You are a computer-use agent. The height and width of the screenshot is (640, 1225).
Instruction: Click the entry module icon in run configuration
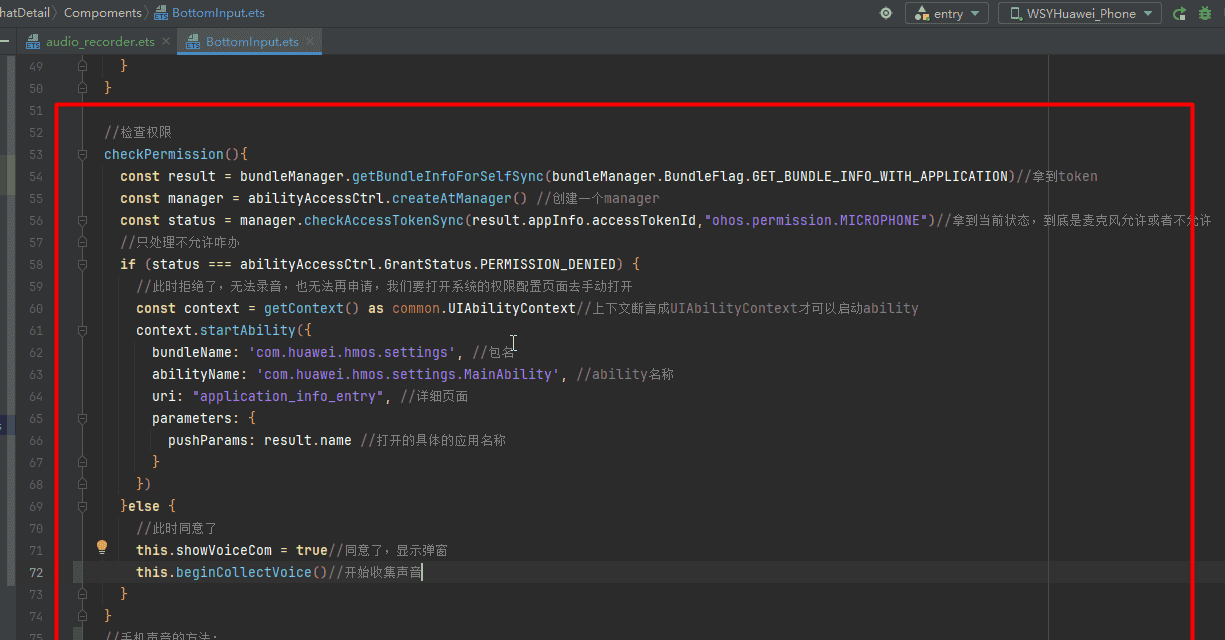point(921,13)
